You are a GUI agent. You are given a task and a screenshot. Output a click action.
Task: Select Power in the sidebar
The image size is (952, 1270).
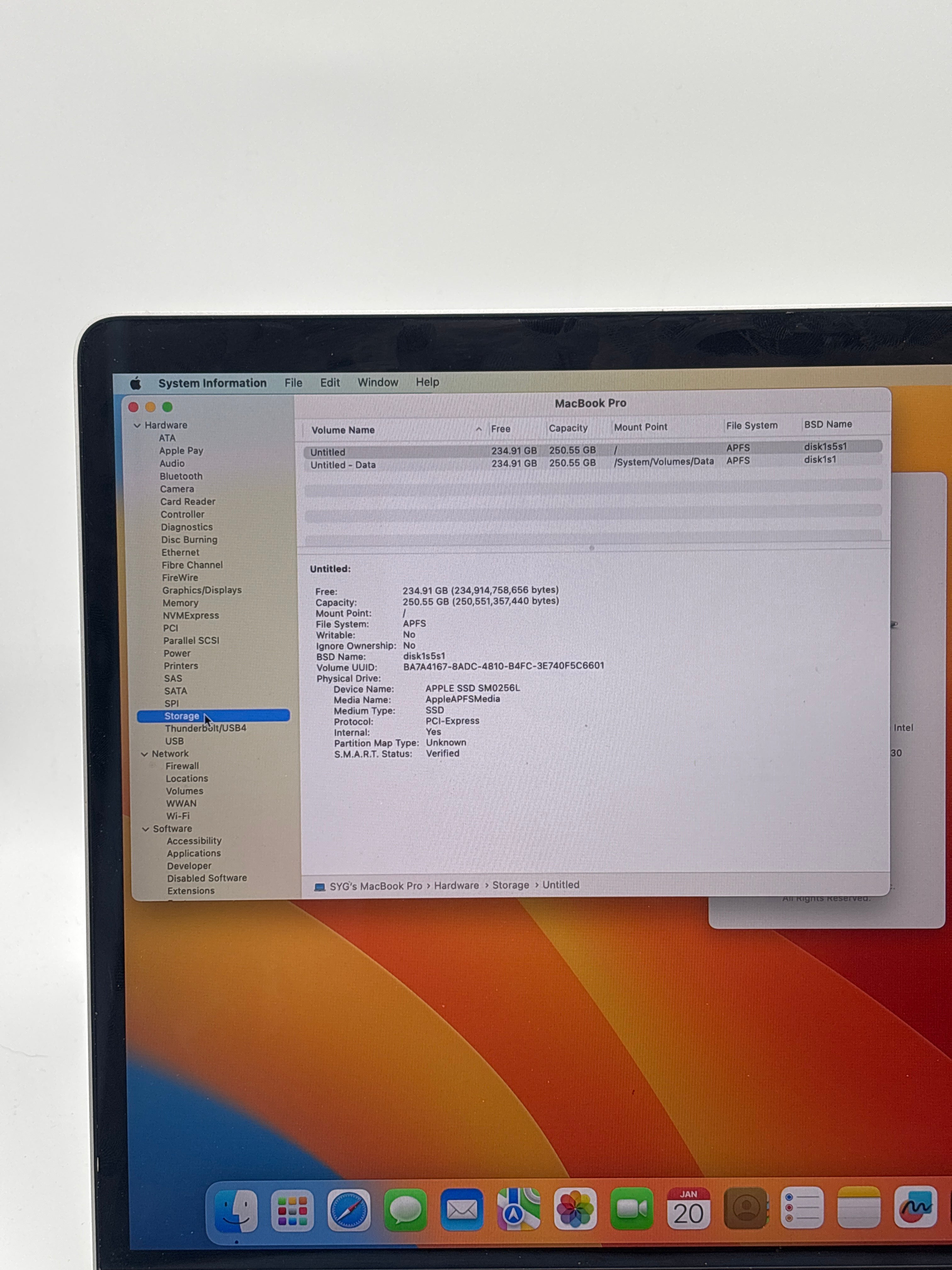point(177,653)
